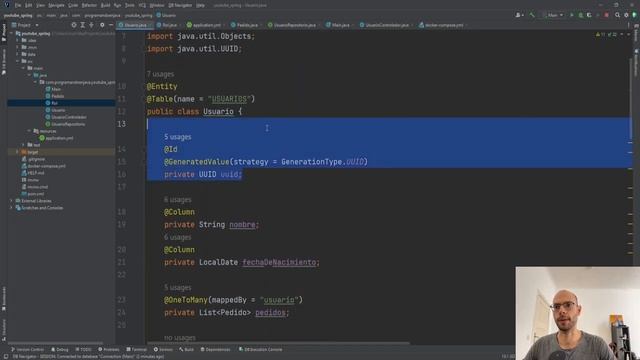The height and width of the screenshot is (360, 640).
Task: Open IDE settings gear icon in toolbar
Action: pos(626,15)
